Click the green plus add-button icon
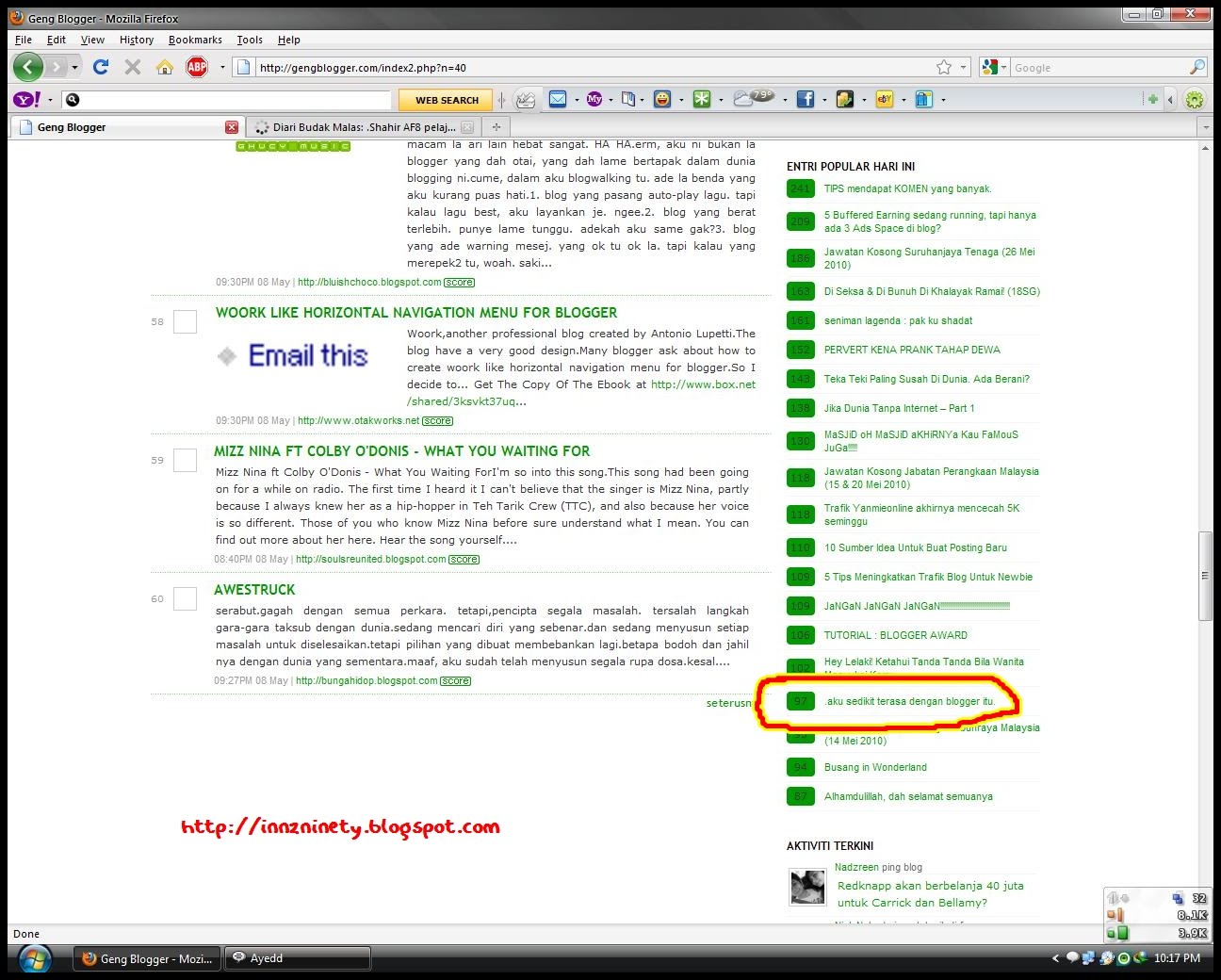 click(x=1152, y=99)
